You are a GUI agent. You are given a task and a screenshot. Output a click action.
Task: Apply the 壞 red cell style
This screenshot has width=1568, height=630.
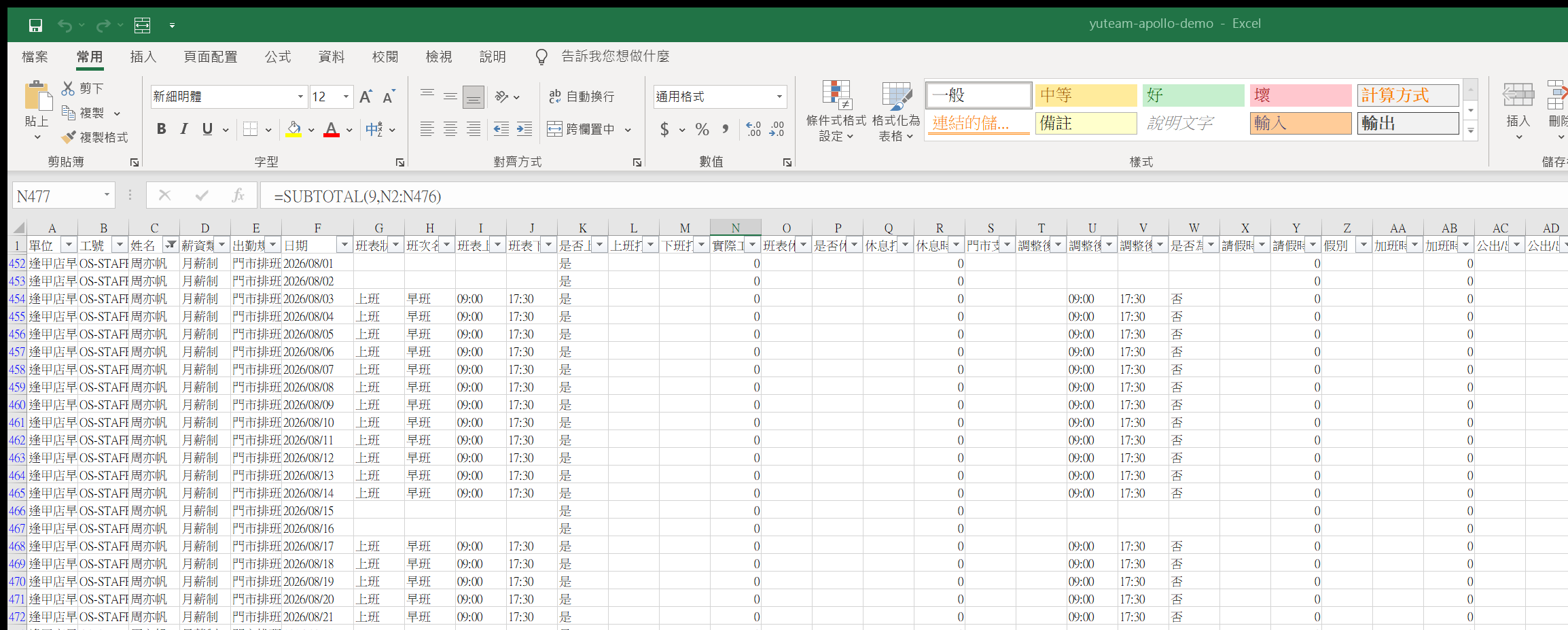[x=1300, y=95]
